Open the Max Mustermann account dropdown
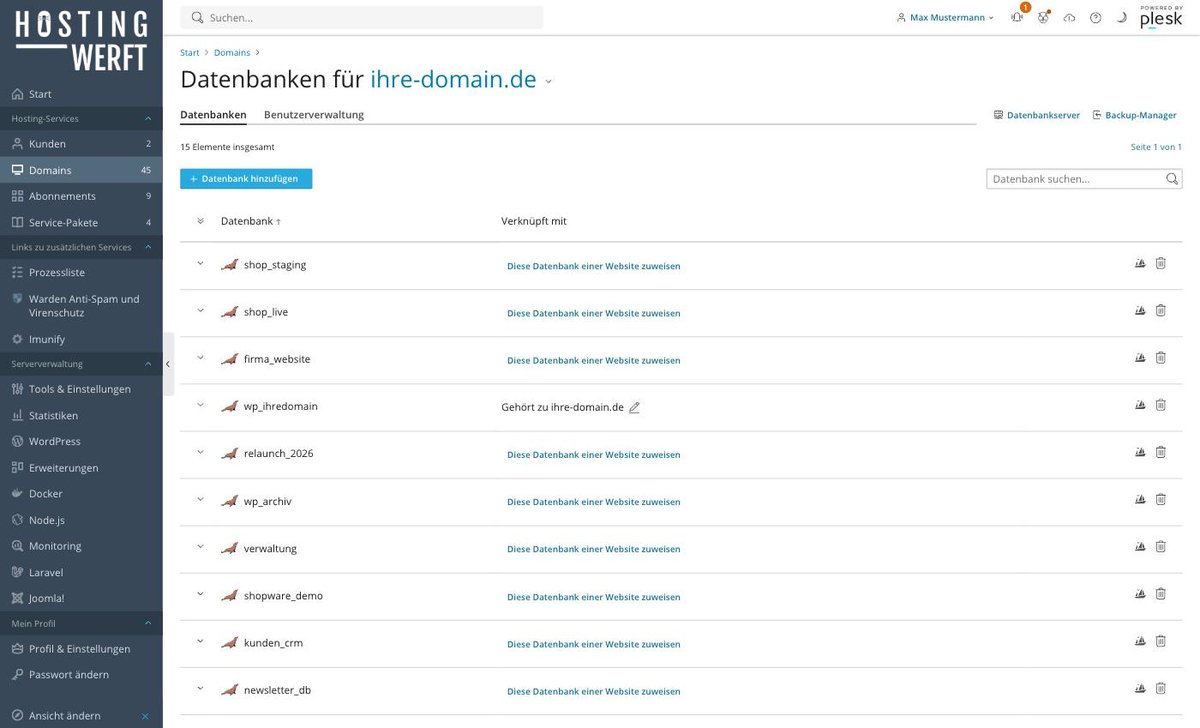The height and width of the screenshot is (728, 1200). pyautogui.click(x=945, y=17)
